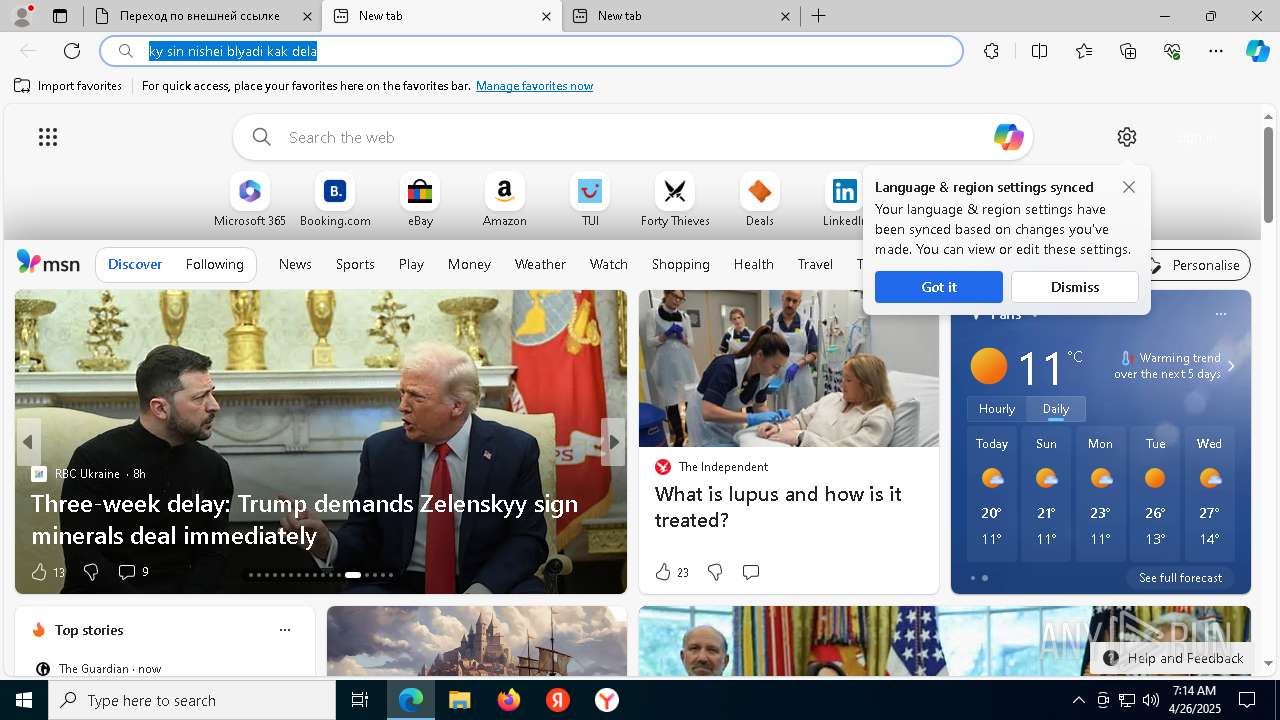This screenshot has width=1280, height=720.
Task: Open the Amazon shortcut
Action: pyautogui.click(x=504, y=200)
